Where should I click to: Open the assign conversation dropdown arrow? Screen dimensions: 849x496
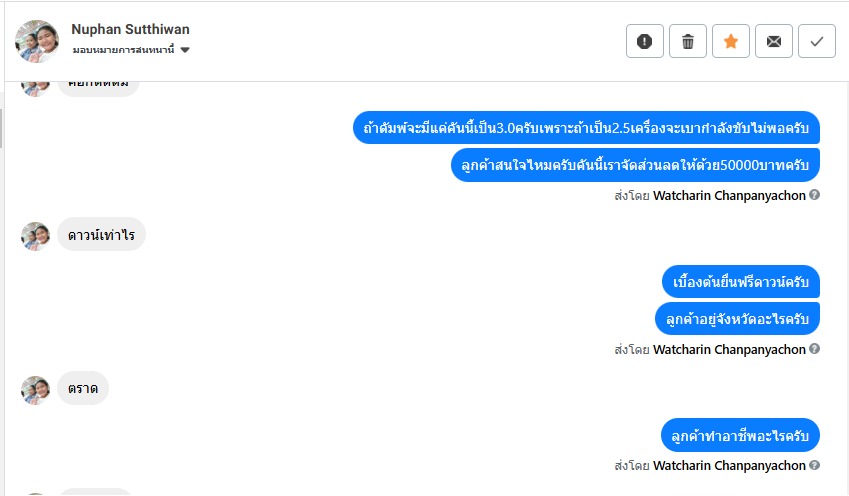tap(185, 50)
